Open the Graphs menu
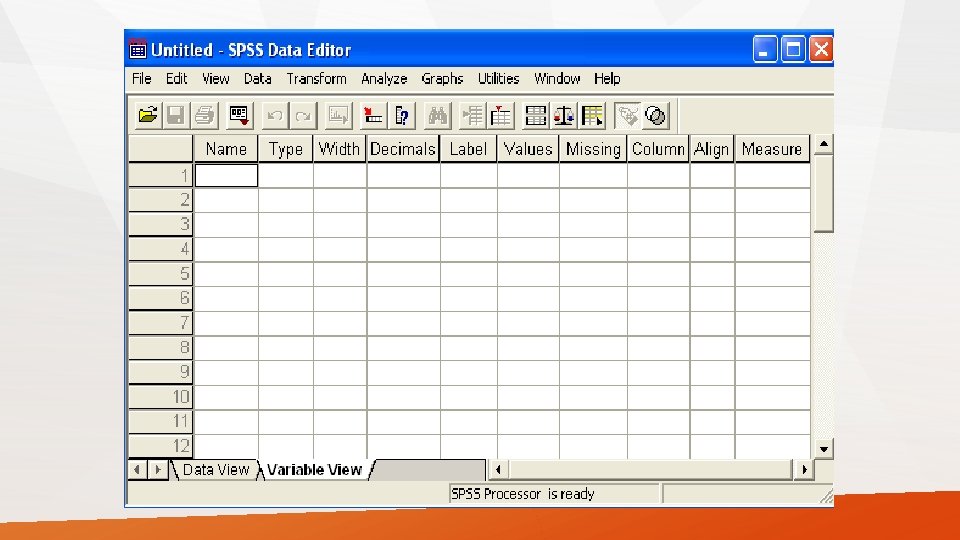Screen dimensions: 960x540 442,79
